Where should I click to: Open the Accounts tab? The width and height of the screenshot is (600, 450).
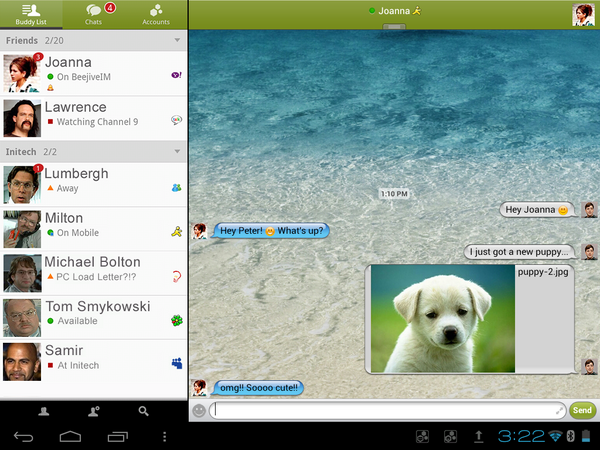click(x=156, y=15)
